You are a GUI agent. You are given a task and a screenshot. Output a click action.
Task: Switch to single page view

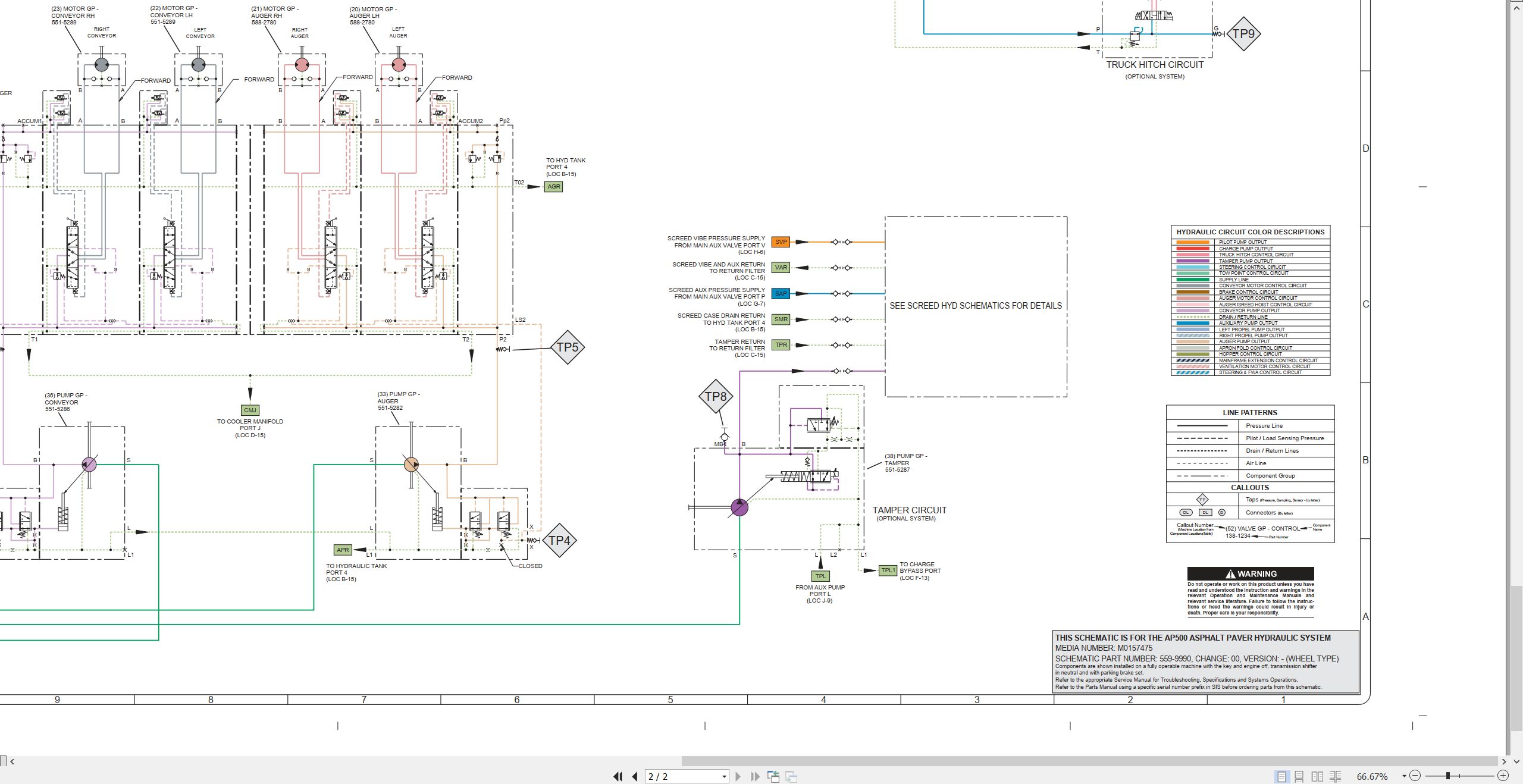(1281, 776)
